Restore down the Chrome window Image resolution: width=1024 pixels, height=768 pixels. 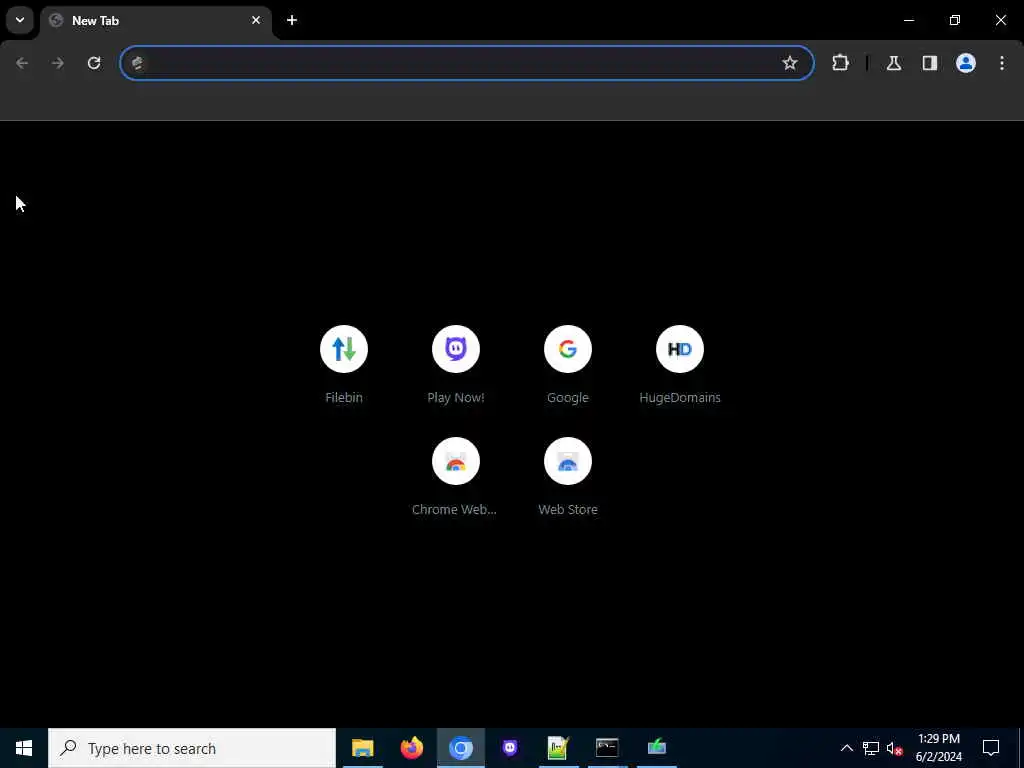tap(955, 20)
